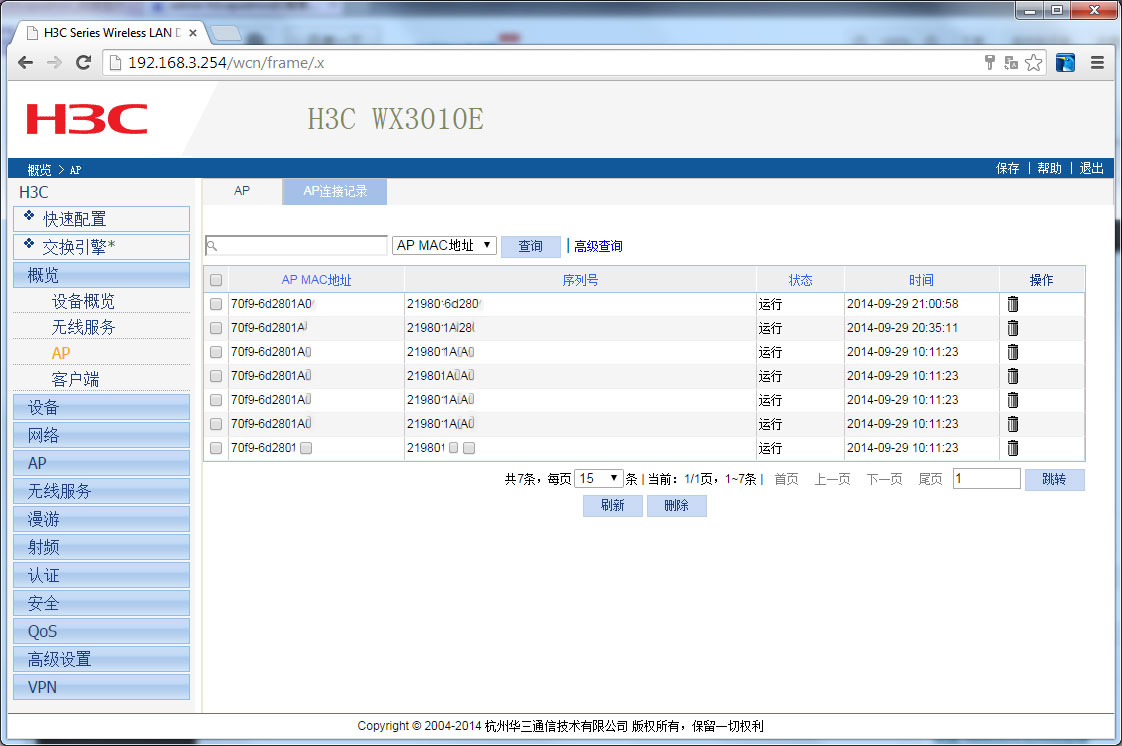Click 保存 in the top bar

[1008, 168]
